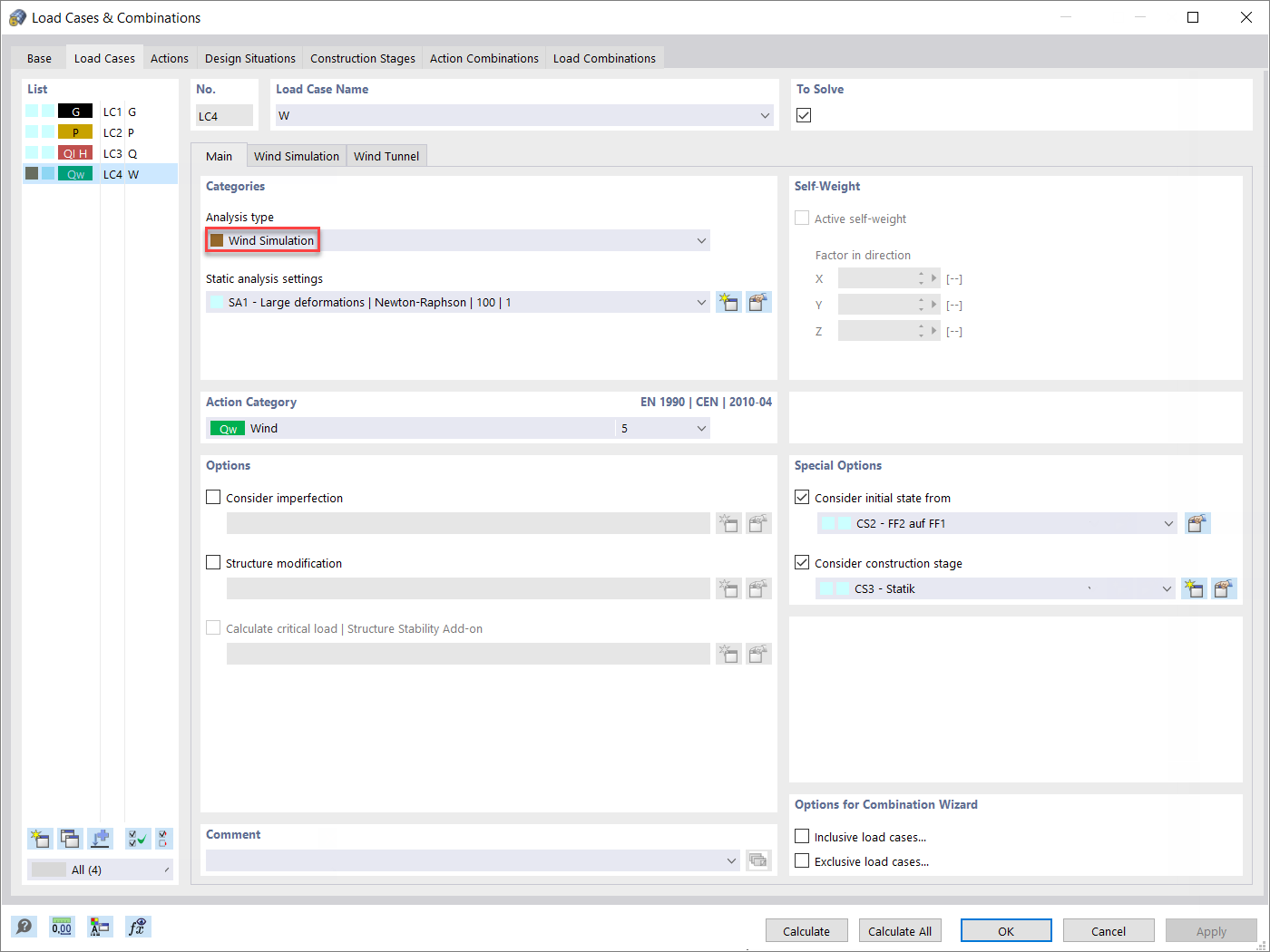The height and width of the screenshot is (952, 1270).
Task: Click the G color badge of LC1
Action: pyautogui.click(x=75, y=112)
